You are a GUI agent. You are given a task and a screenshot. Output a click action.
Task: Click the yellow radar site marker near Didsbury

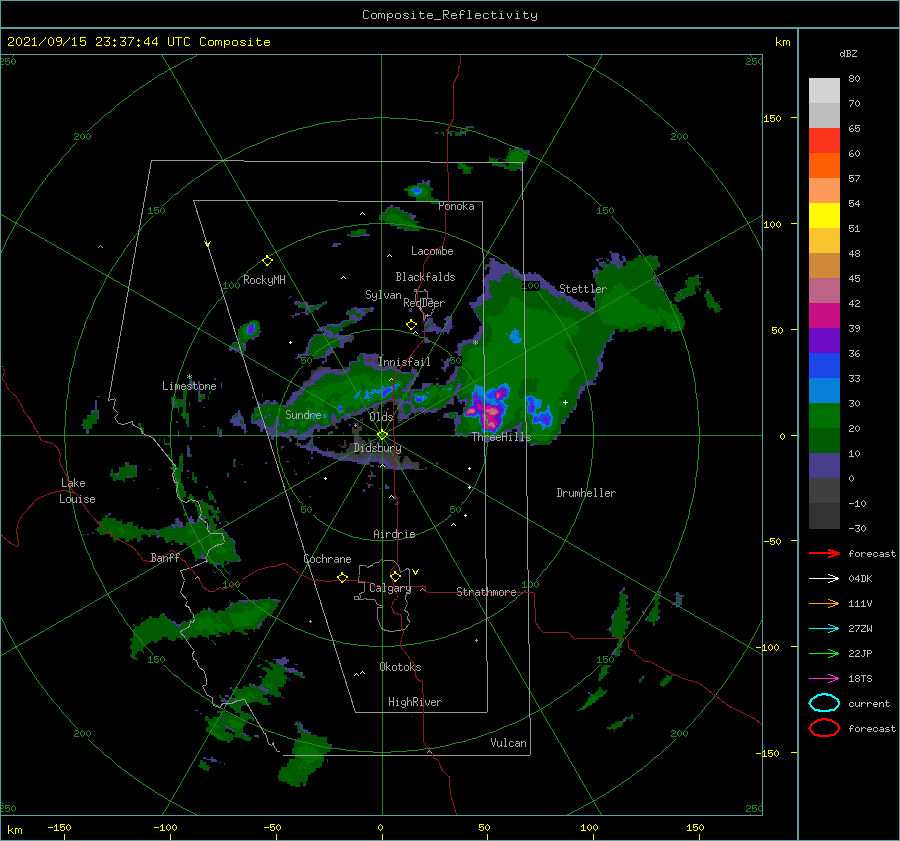tap(382, 435)
